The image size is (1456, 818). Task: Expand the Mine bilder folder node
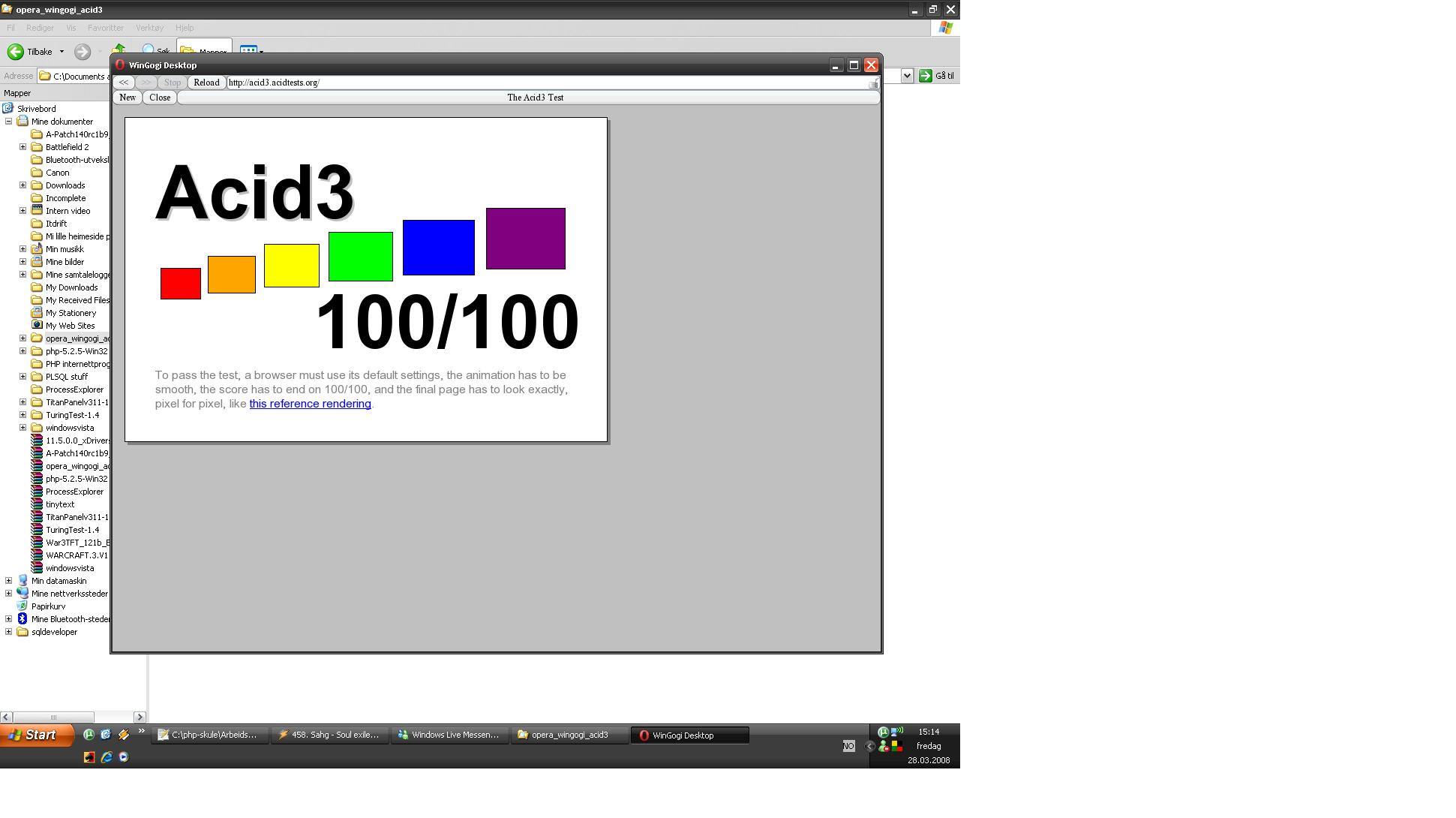(23, 262)
